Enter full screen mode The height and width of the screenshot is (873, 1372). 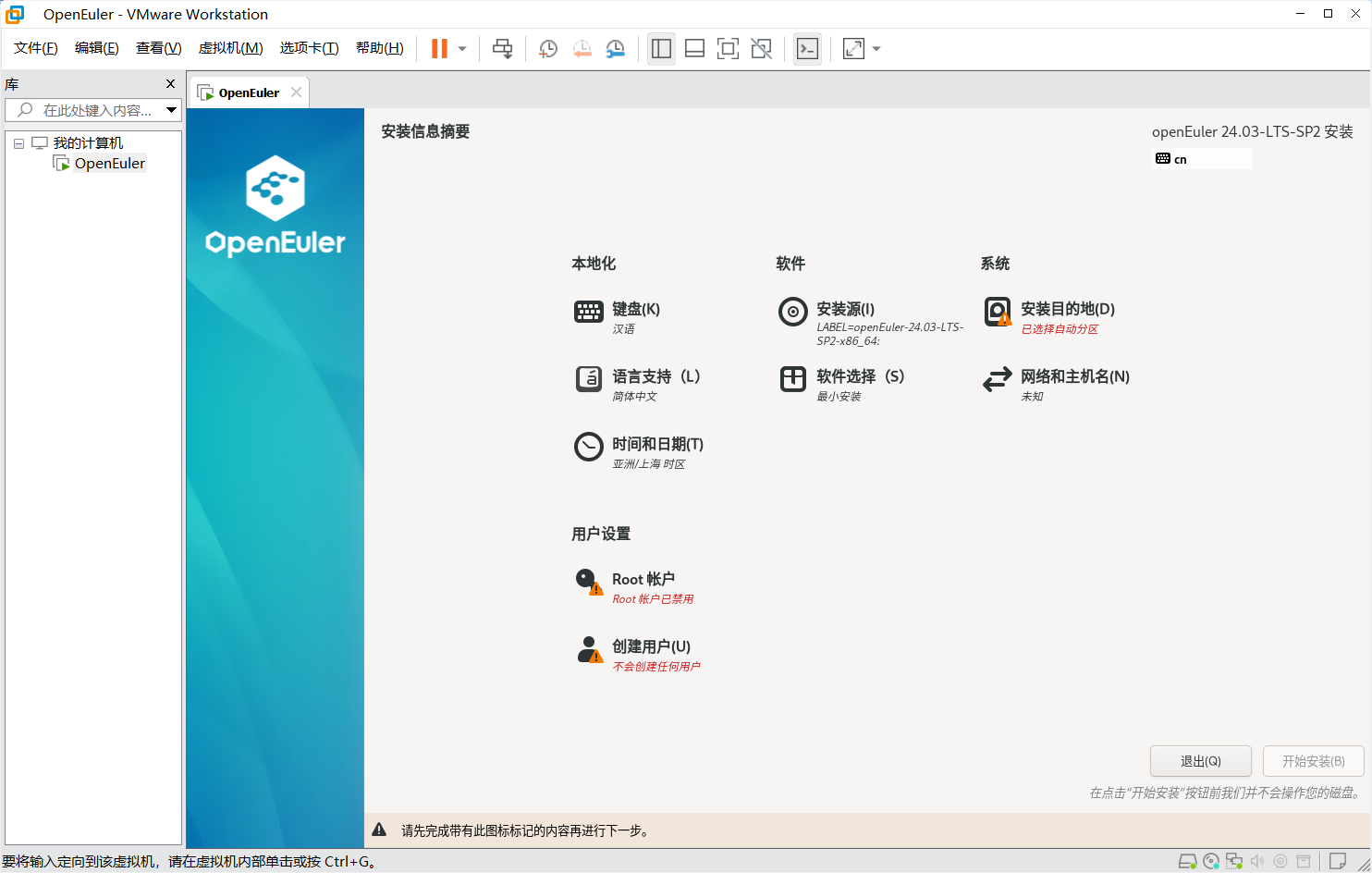tap(728, 49)
